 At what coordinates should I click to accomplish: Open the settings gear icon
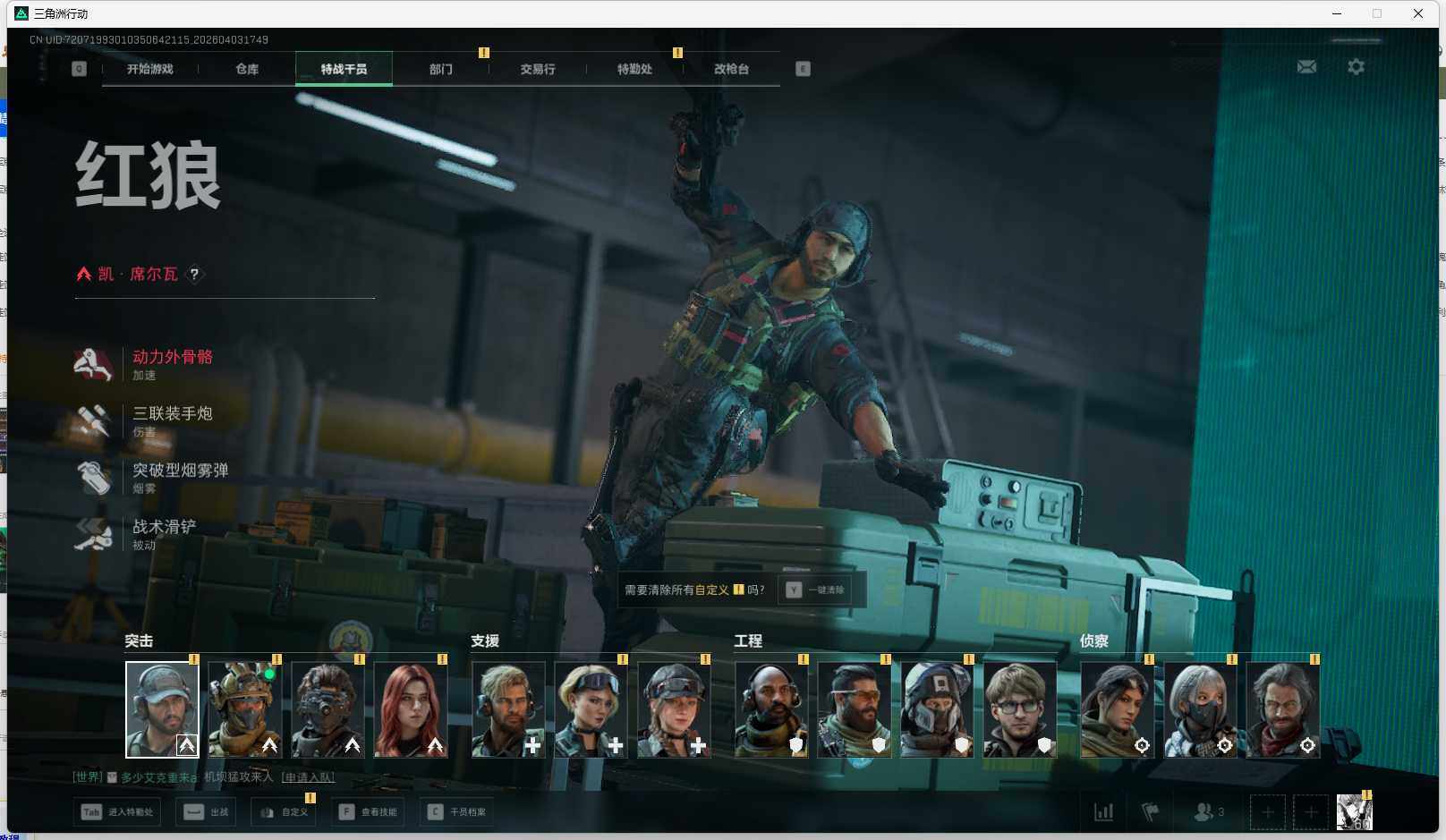(x=1356, y=67)
